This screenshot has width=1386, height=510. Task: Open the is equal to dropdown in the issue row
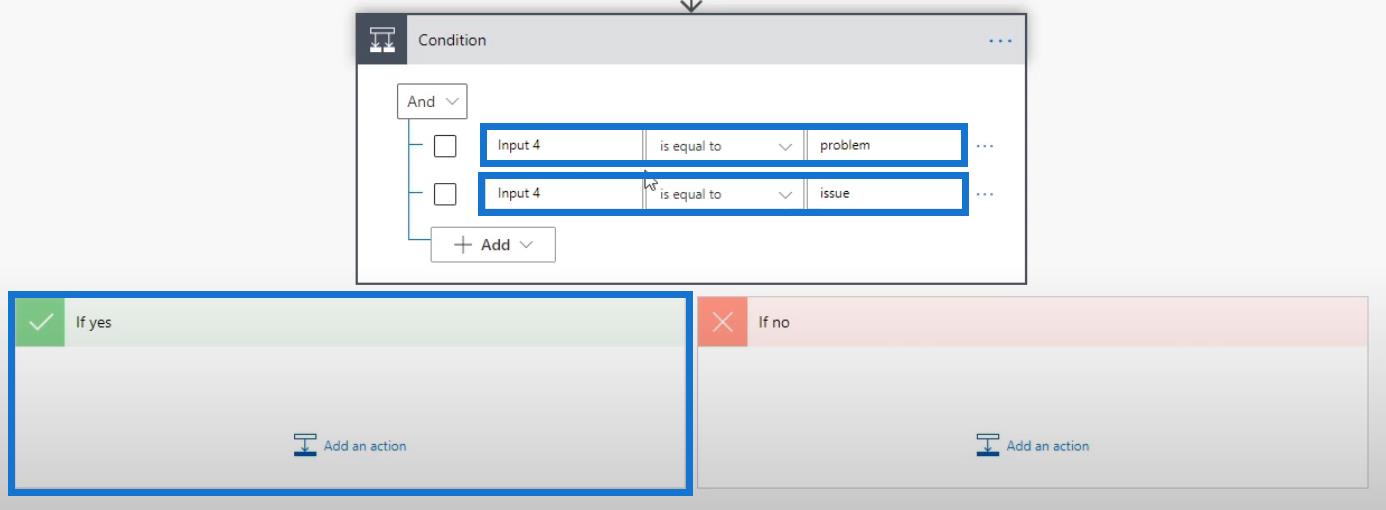coord(725,194)
